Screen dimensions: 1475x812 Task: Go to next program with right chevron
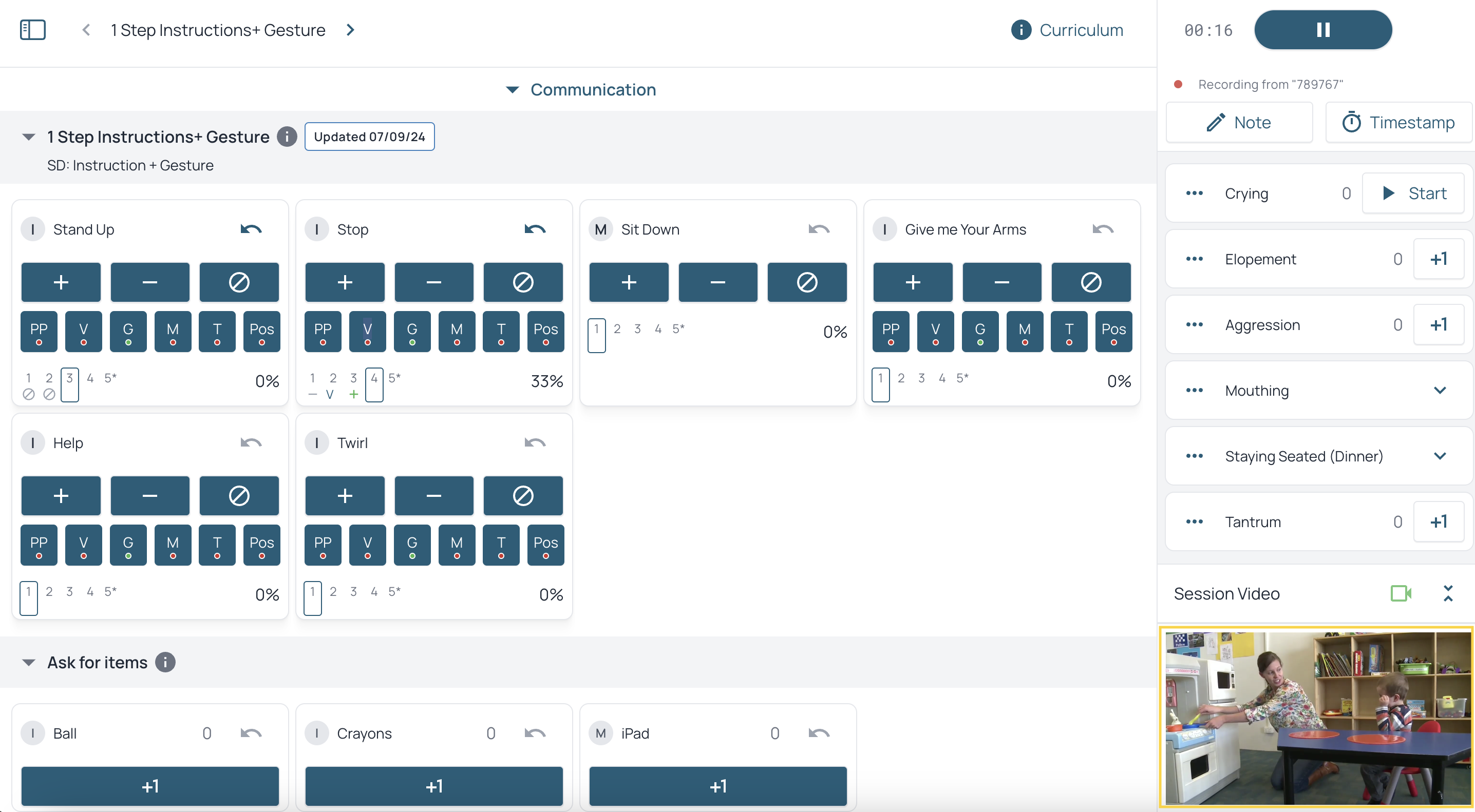pyautogui.click(x=350, y=30)
